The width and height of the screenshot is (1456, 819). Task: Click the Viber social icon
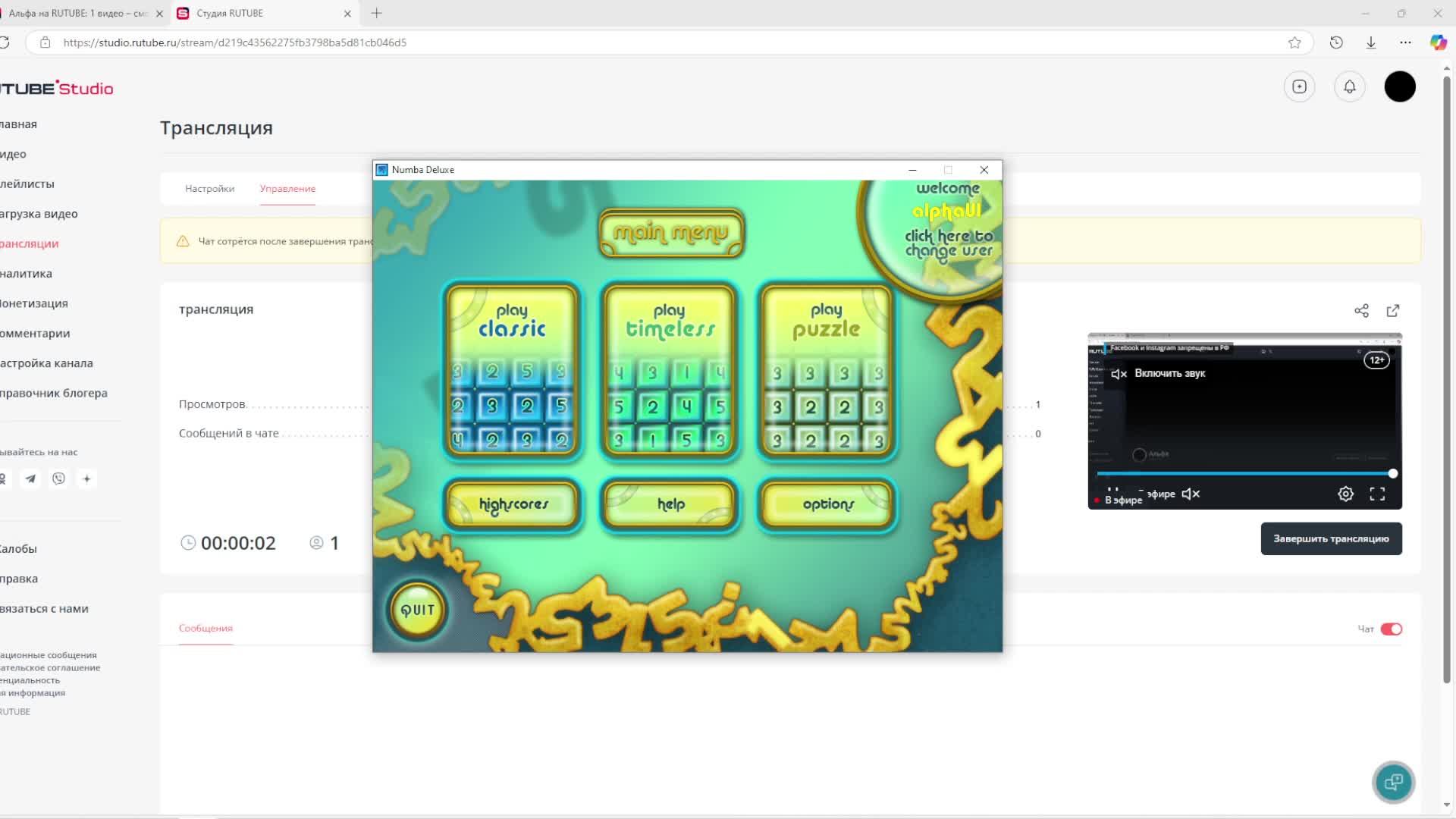[58, 479]
